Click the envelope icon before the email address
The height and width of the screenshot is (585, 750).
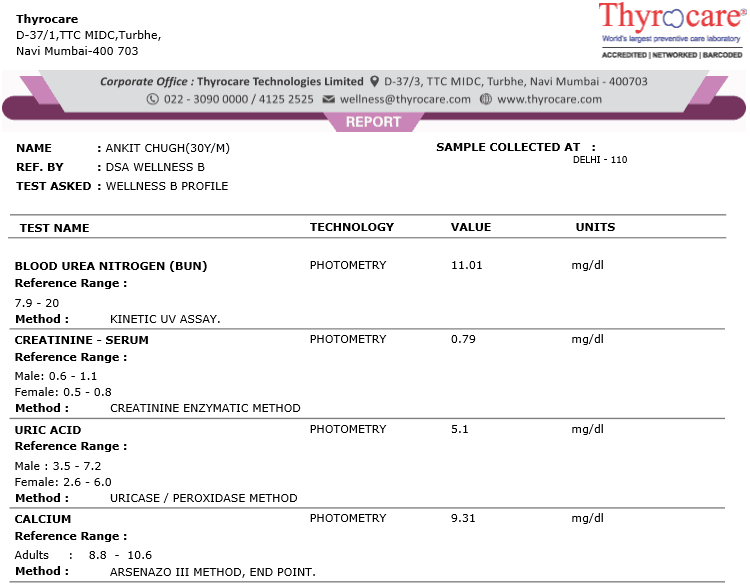tap(329, 99)
